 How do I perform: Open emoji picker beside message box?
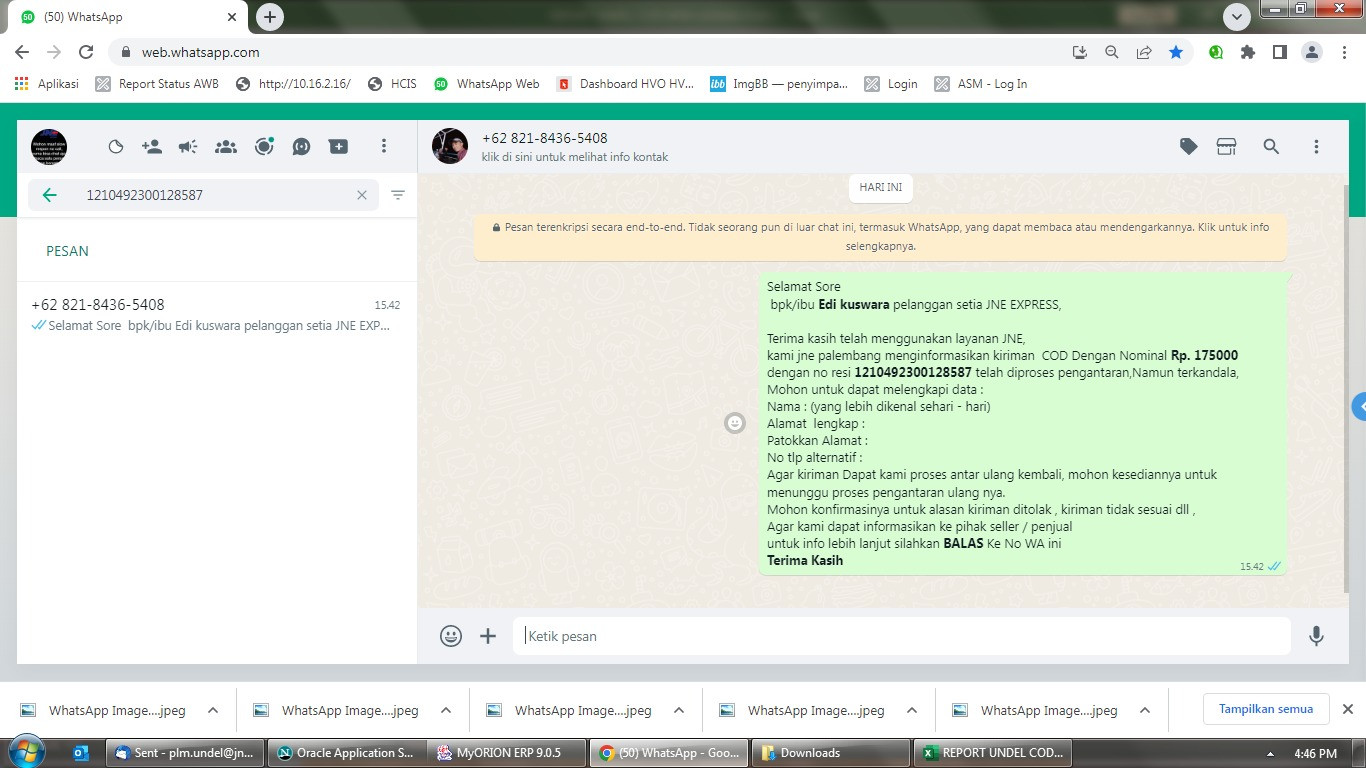[x=451, y=635]
